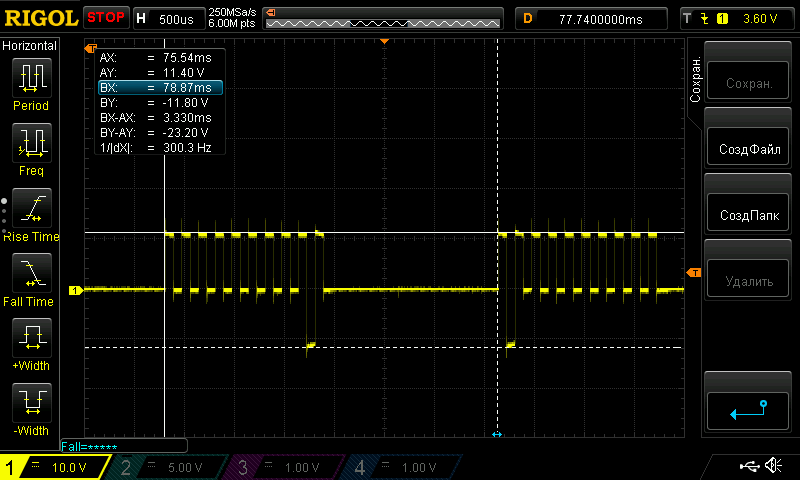Select the +Width measurement icon
Viewport: 800px width, 480px height.
coord(32,338)
